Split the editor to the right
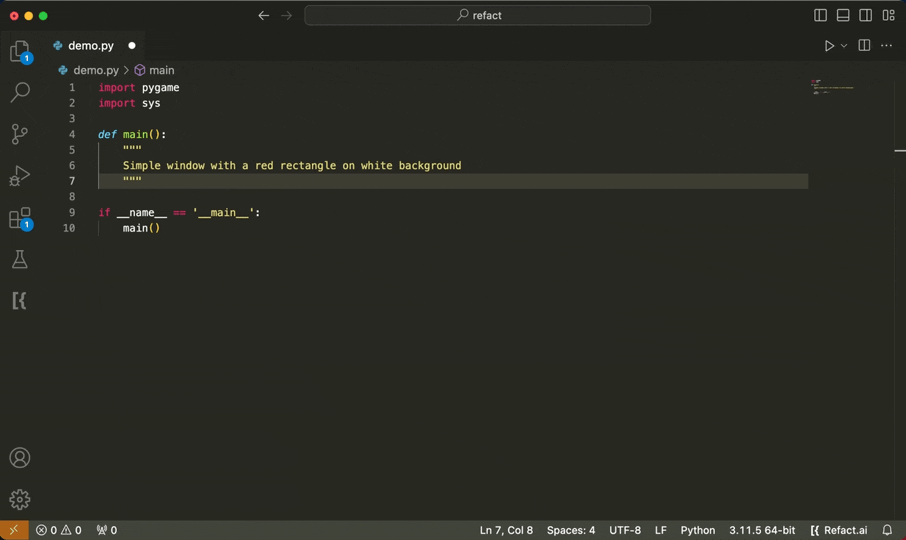 pyautogui.click(x=864, y=46)
